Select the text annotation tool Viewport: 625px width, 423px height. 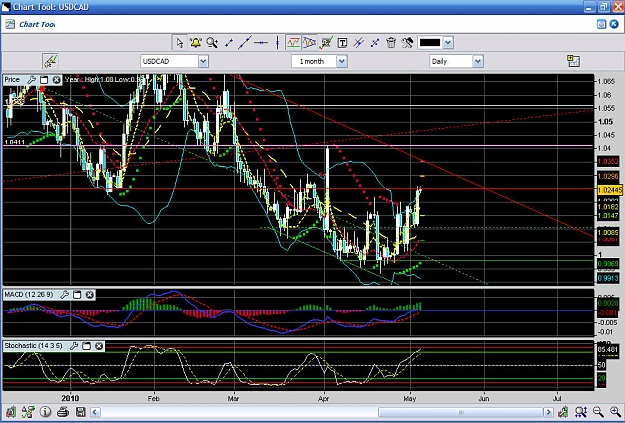(342, 43)
